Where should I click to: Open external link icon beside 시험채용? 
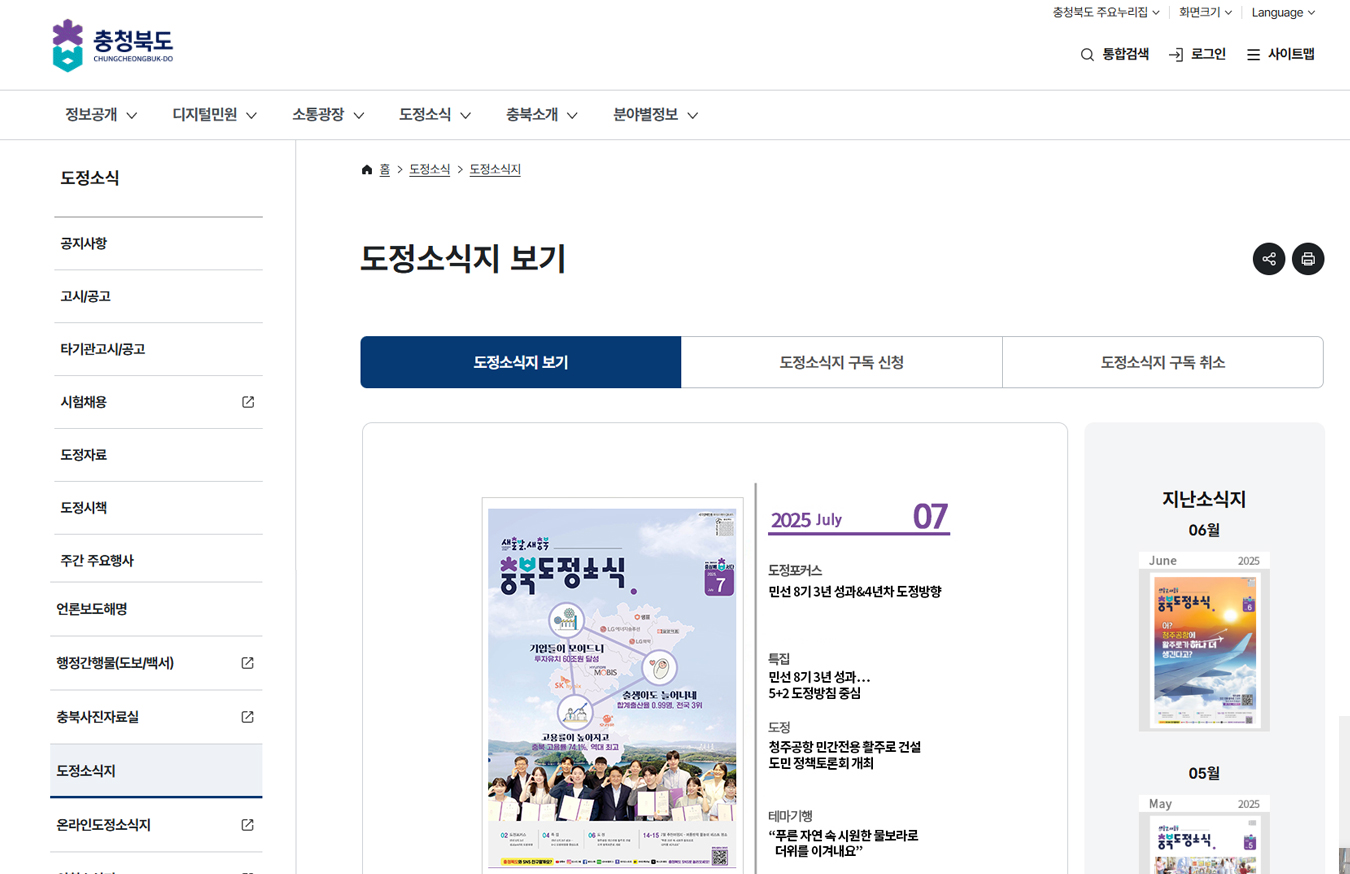248,402
